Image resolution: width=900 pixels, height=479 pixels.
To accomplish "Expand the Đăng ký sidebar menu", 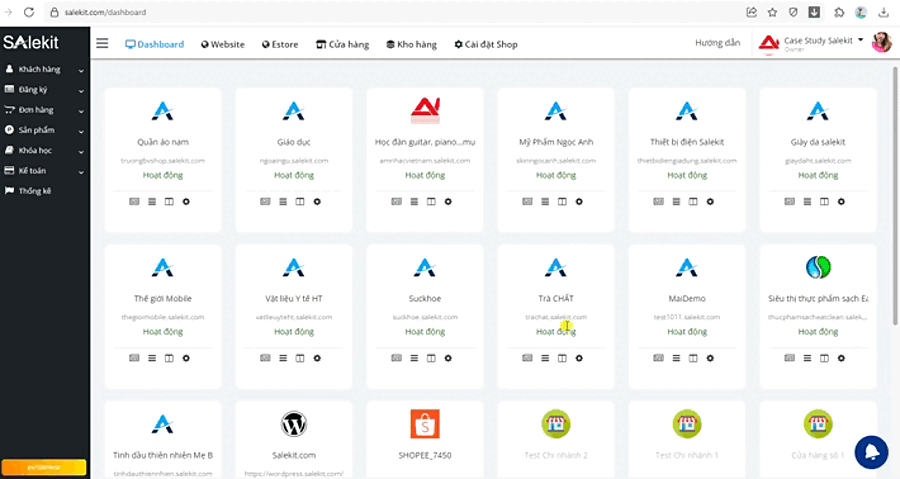I will tap(45, 89).
